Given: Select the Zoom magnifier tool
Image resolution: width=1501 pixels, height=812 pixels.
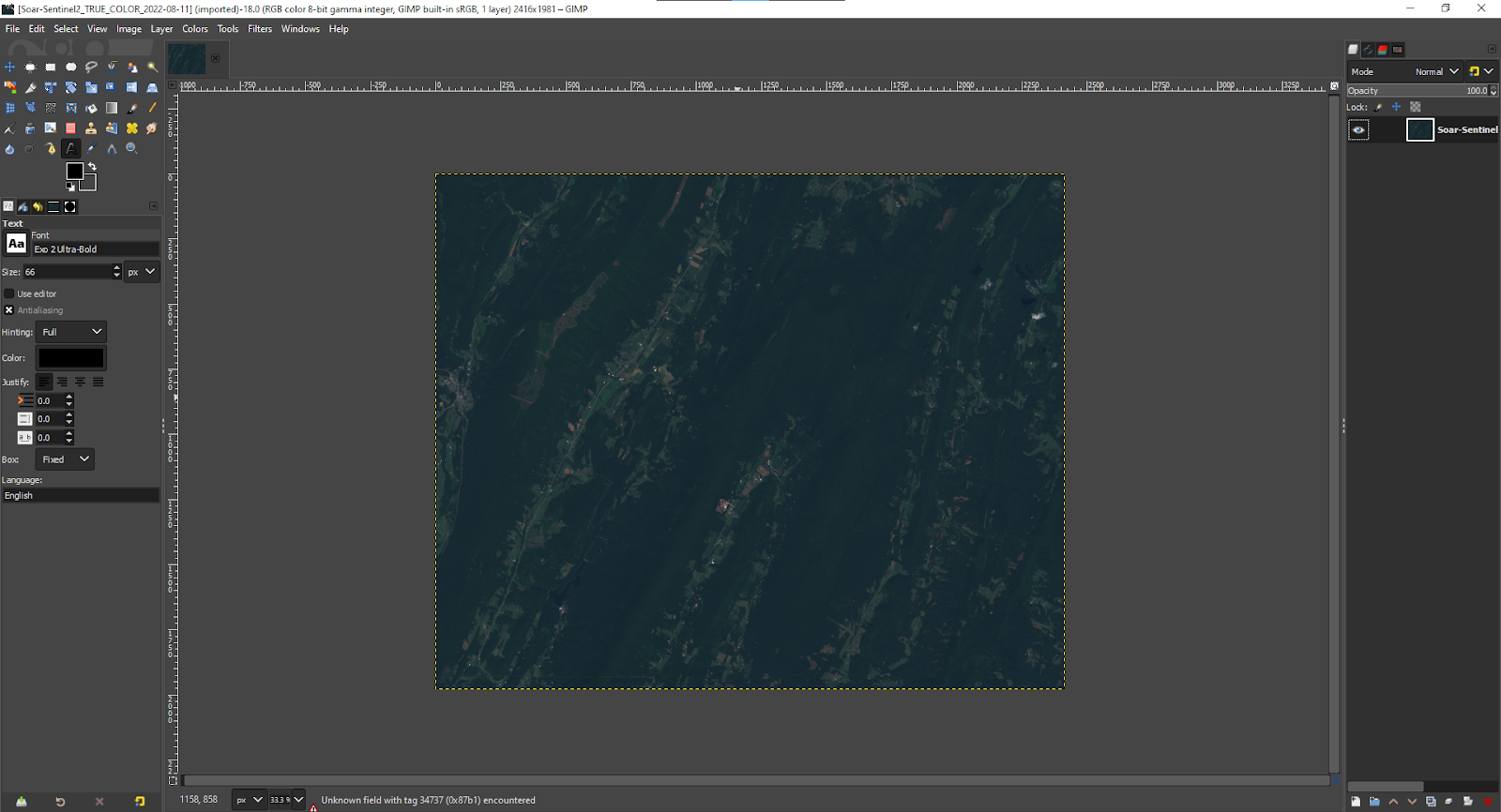Looking at the screenshot, I should [131, 148].
